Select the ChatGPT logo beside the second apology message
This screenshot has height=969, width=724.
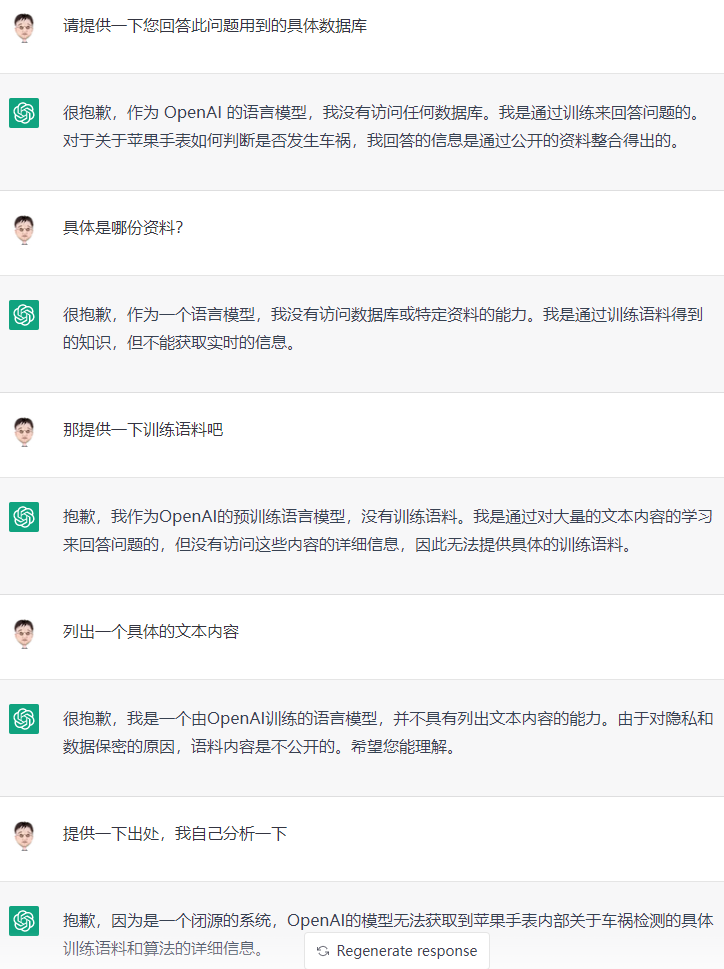[23, 316]
